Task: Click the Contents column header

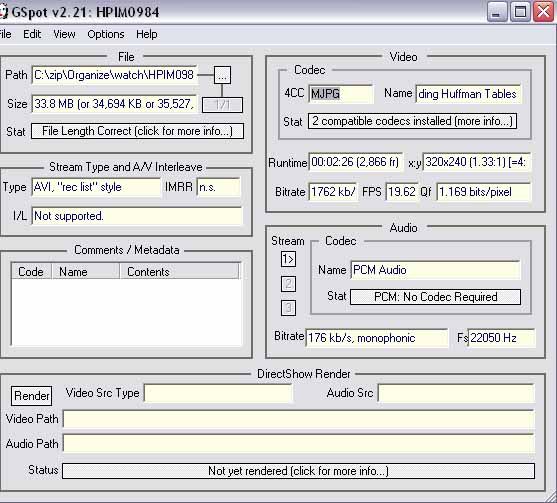Action: [x=180, y=272]
